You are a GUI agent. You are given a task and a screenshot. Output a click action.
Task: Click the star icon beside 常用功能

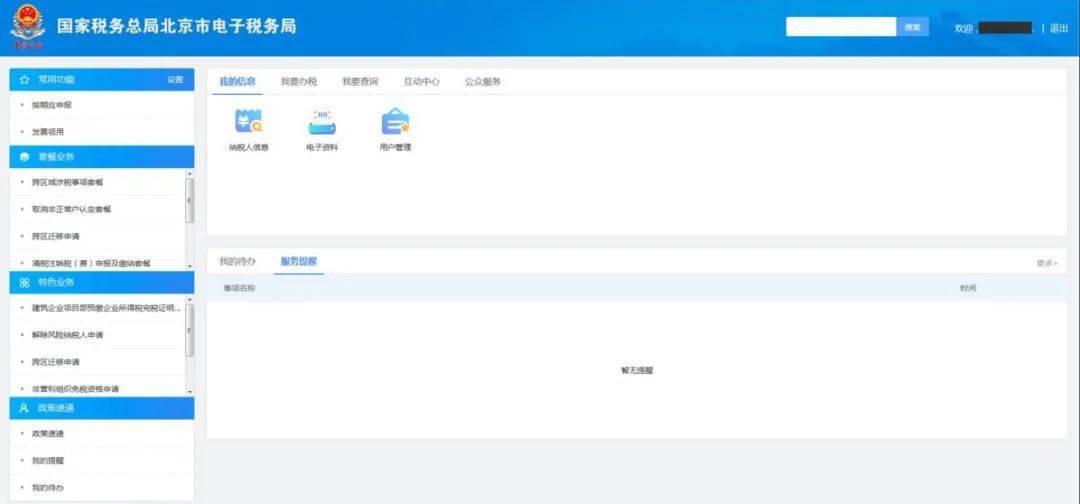25,80
